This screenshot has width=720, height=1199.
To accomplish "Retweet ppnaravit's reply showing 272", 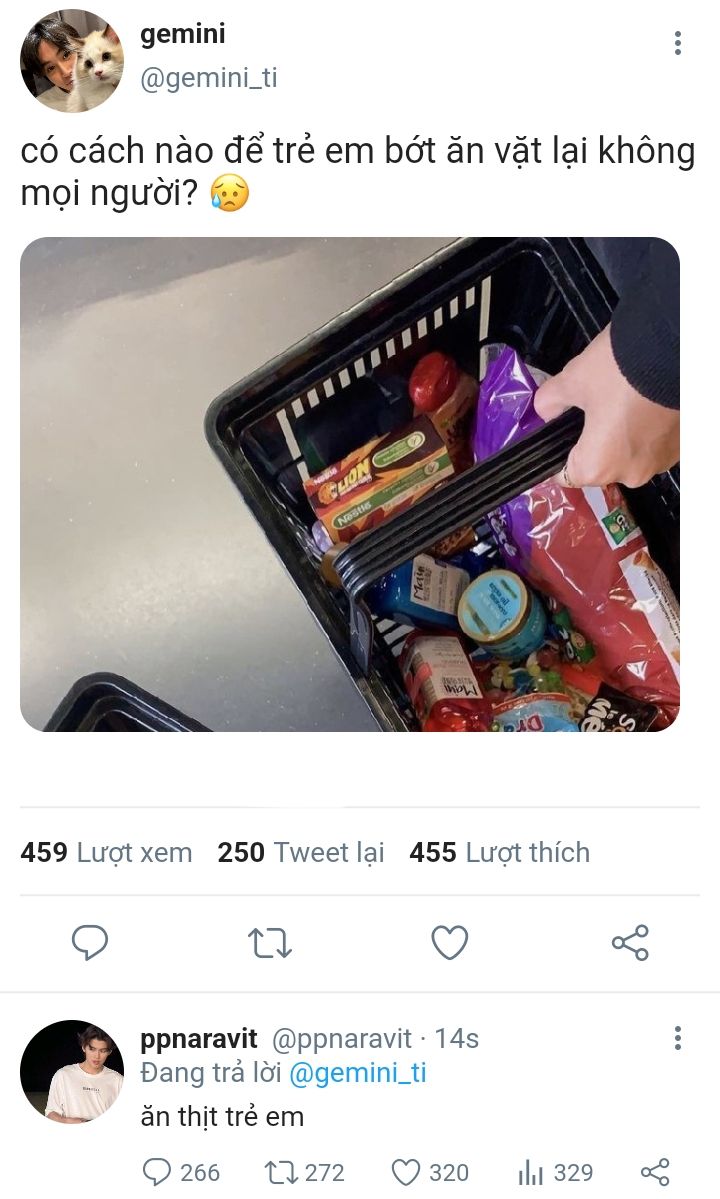I will click(304, 1172).
